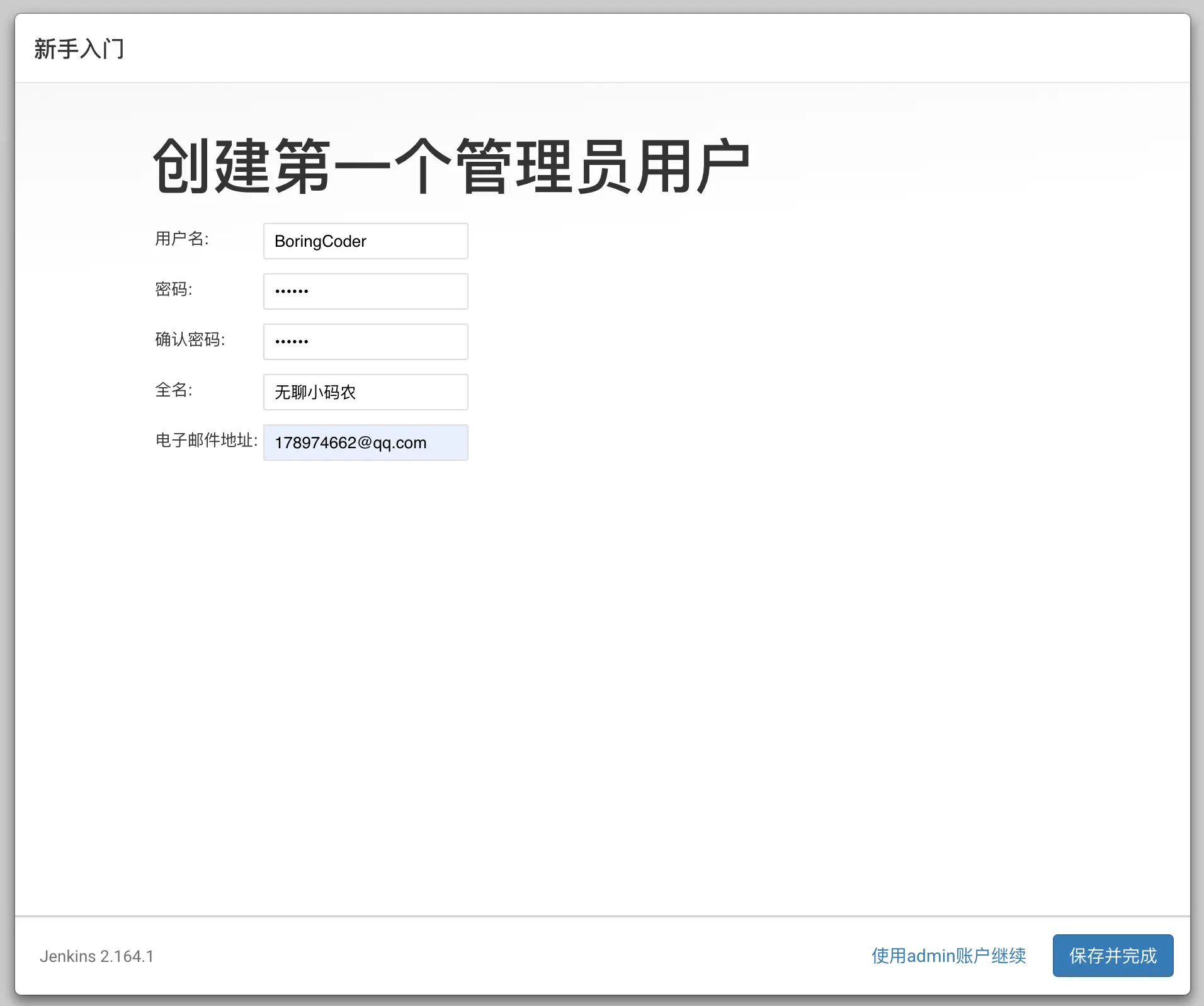The image size is (1204, 1006).
Task: Click the Jenkins 2.164.1 version text
Action: tap(96, 956)
